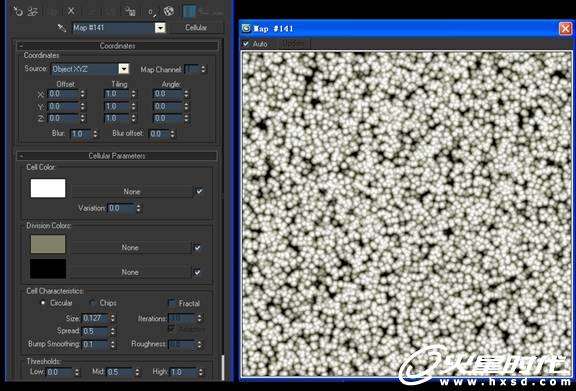Toggle Show Map in Viewport checker icon

coord(169,11)
